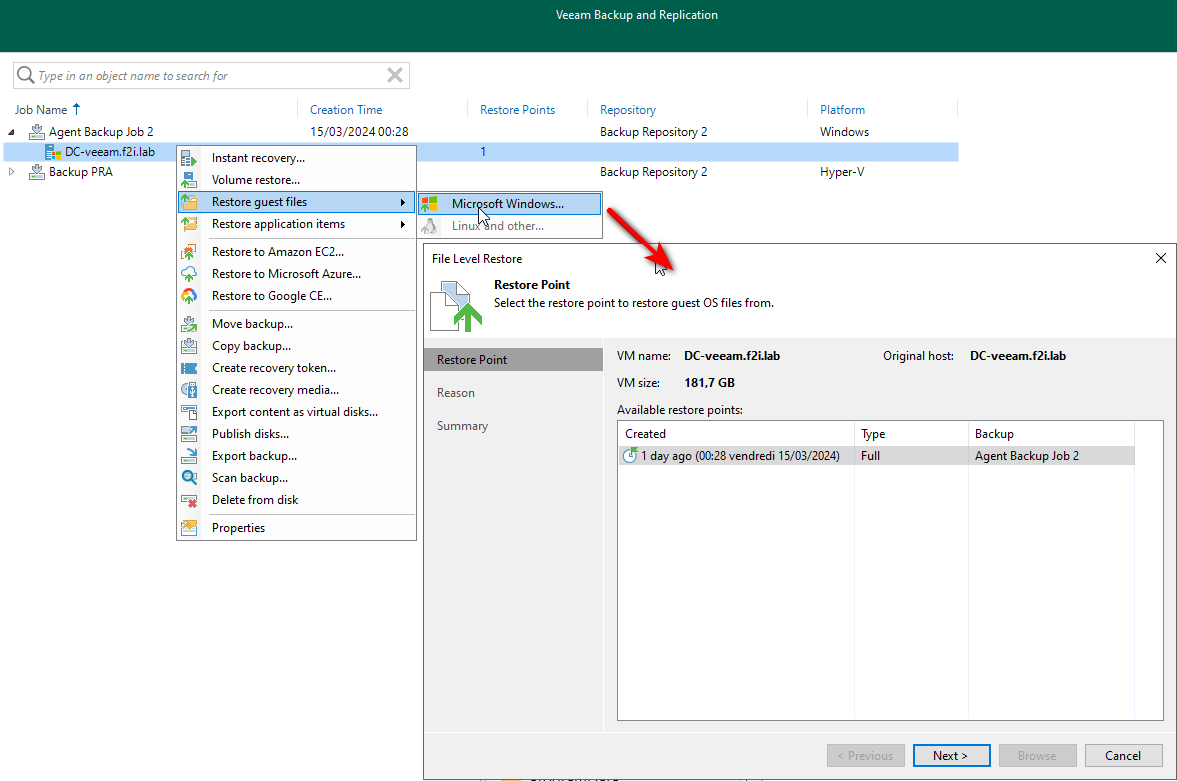Click the Cancel button in wizard
1177x781 pixels.
click(x=1123, y=755)
